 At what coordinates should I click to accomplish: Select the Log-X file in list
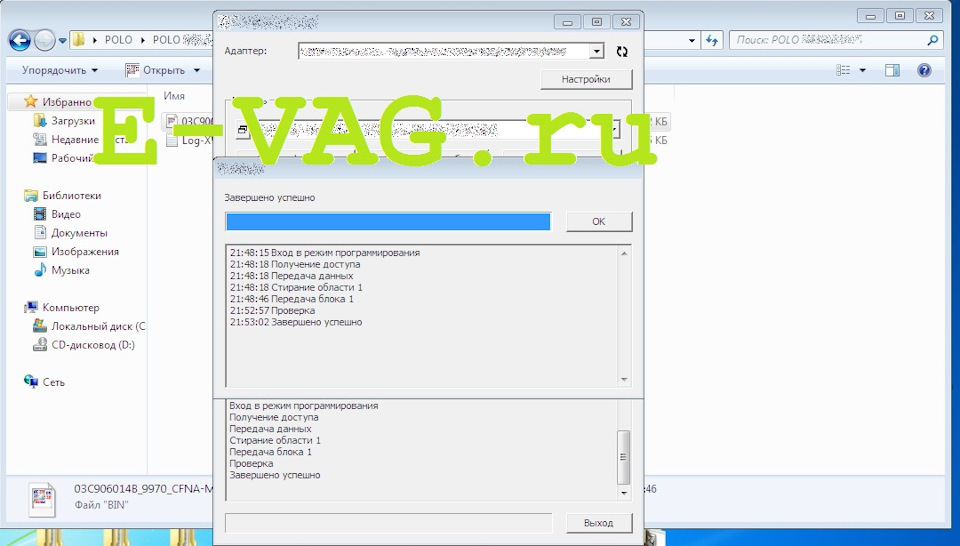pyautogui.click(x=189, y=140)
